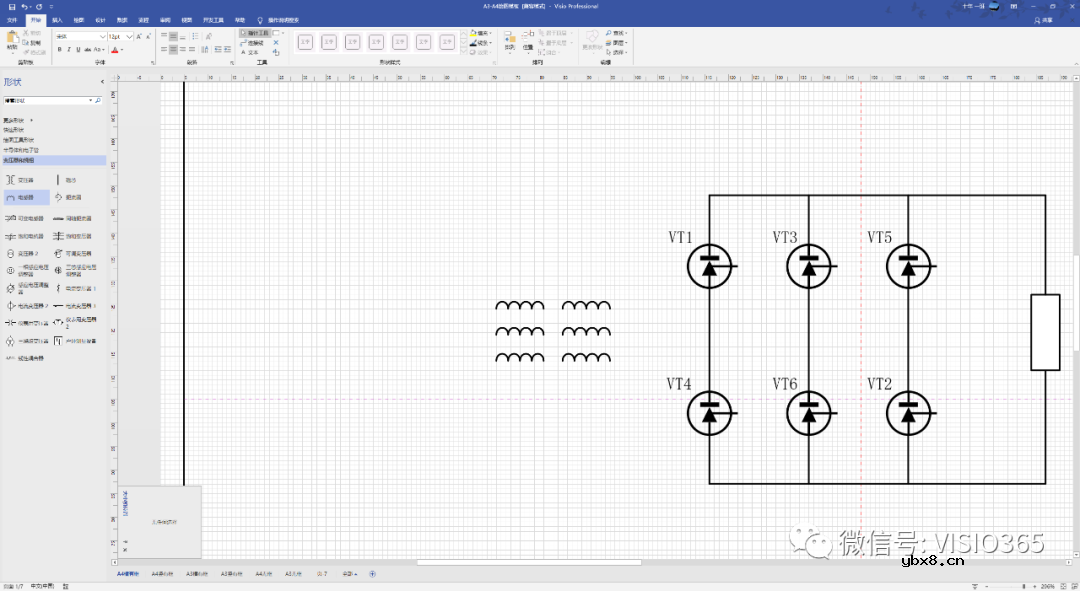The width and height of the screenshot is (1080, 591).
Task: Select the Text tool in tools group
Action: click(250, 52)
